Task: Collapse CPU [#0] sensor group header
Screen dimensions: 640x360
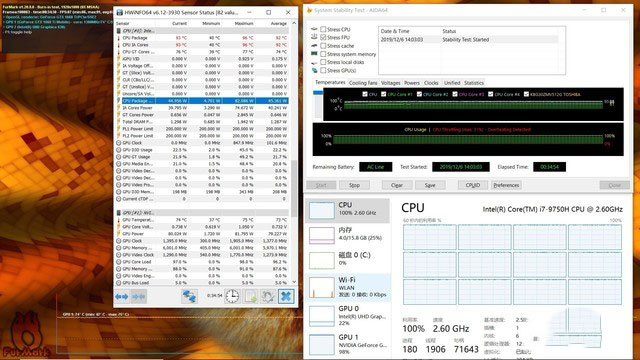Action: [202, 31]
